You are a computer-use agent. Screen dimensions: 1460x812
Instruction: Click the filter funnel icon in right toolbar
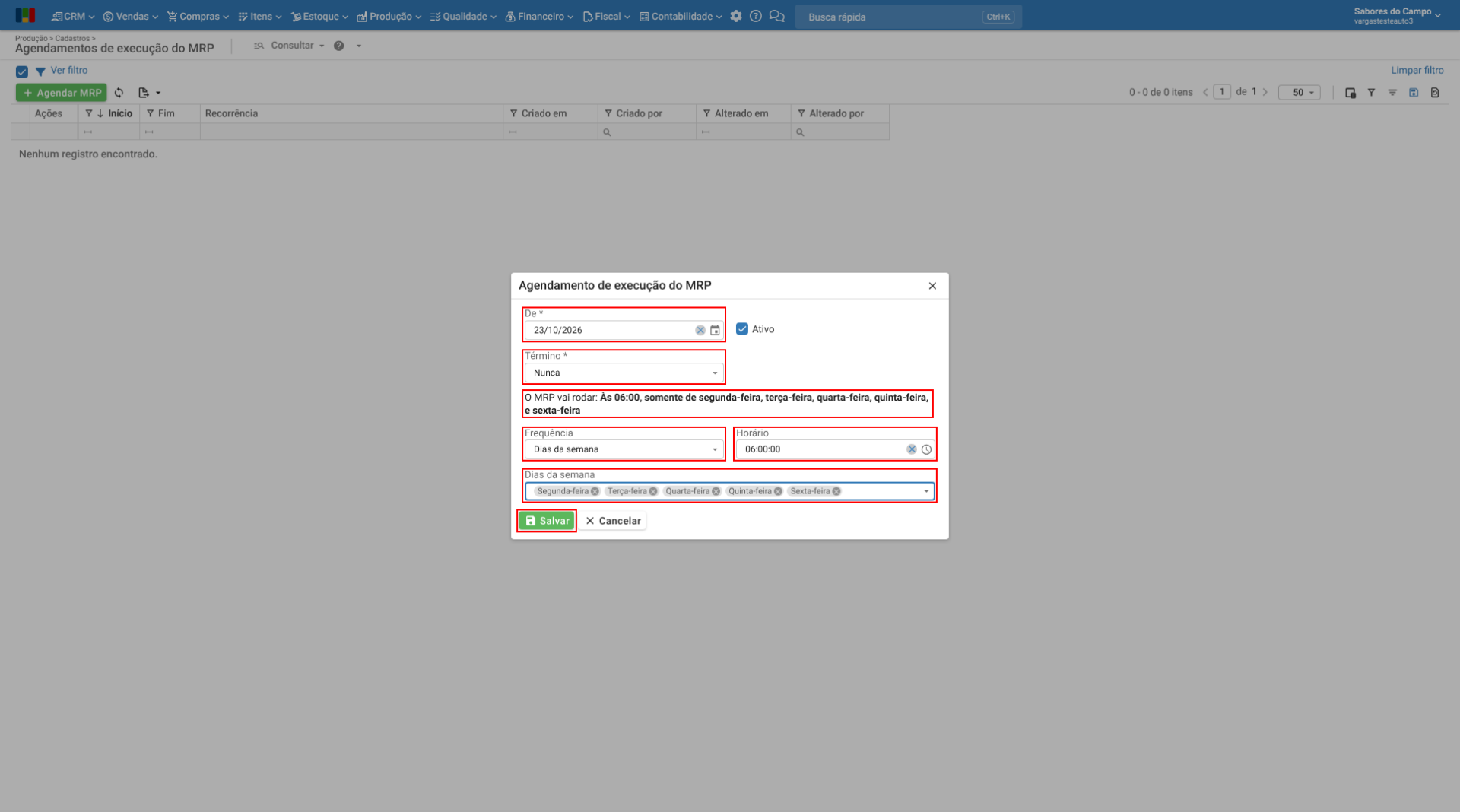click(1371, 93)
